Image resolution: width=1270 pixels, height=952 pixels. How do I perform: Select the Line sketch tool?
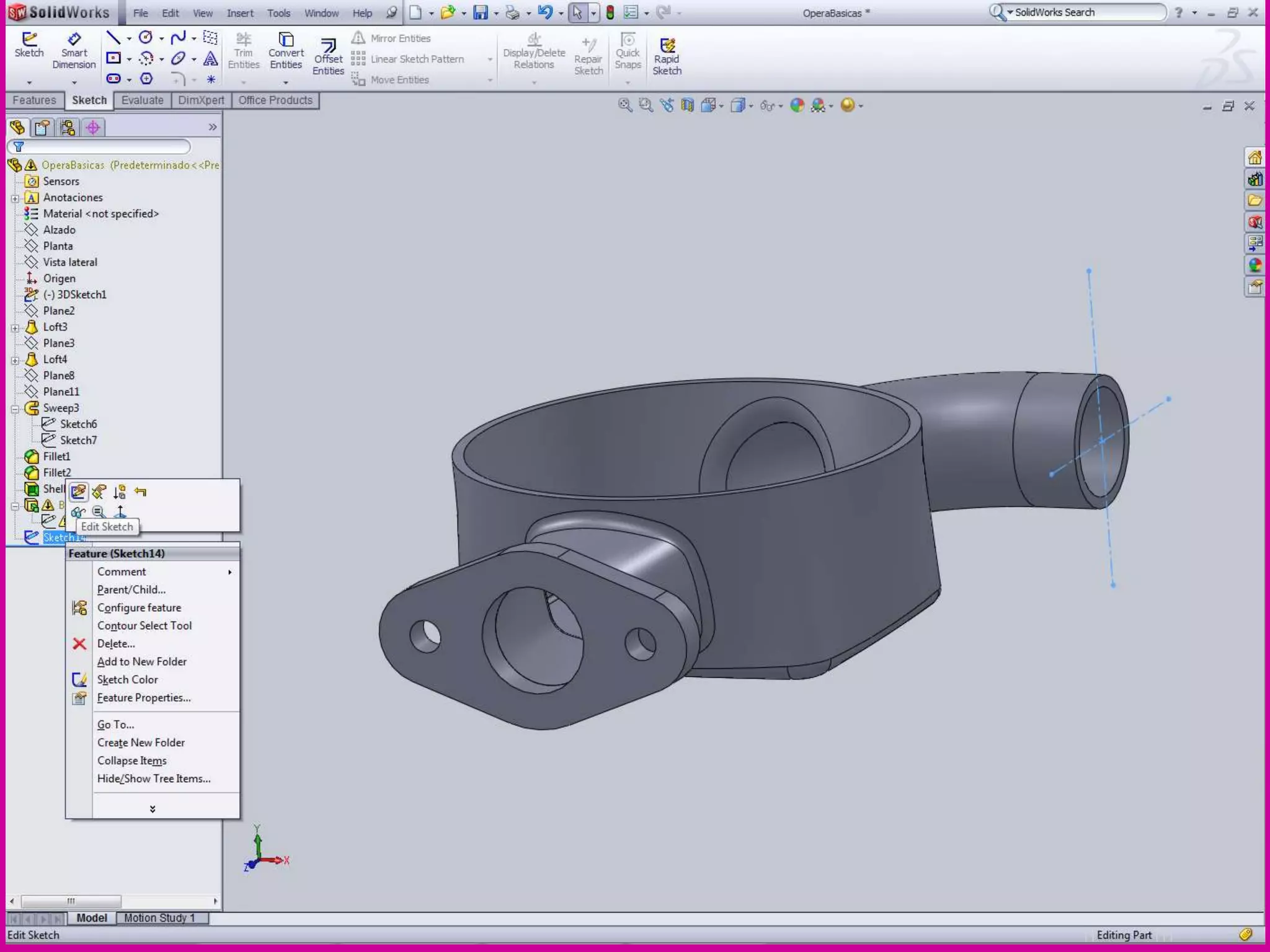(x=113, y=38)
